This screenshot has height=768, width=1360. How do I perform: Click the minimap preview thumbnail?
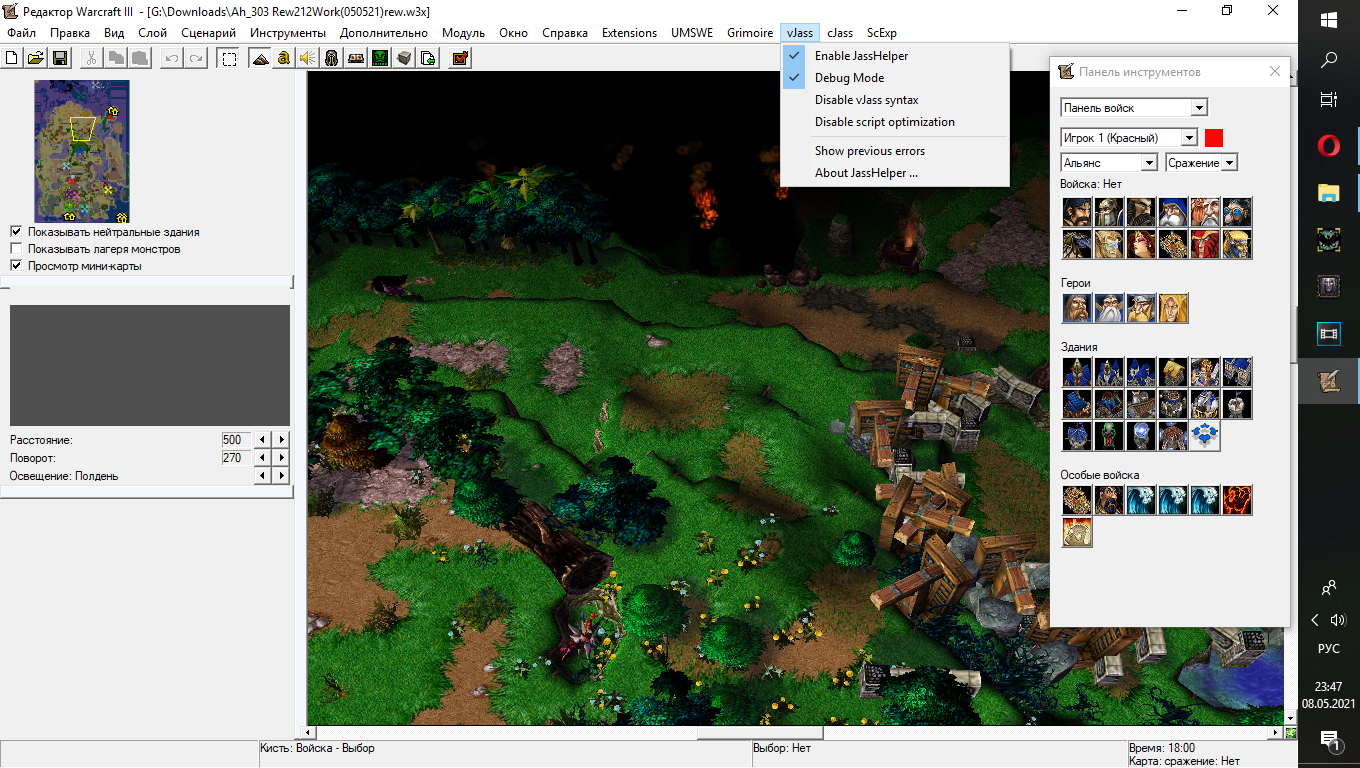pos(82,151)
